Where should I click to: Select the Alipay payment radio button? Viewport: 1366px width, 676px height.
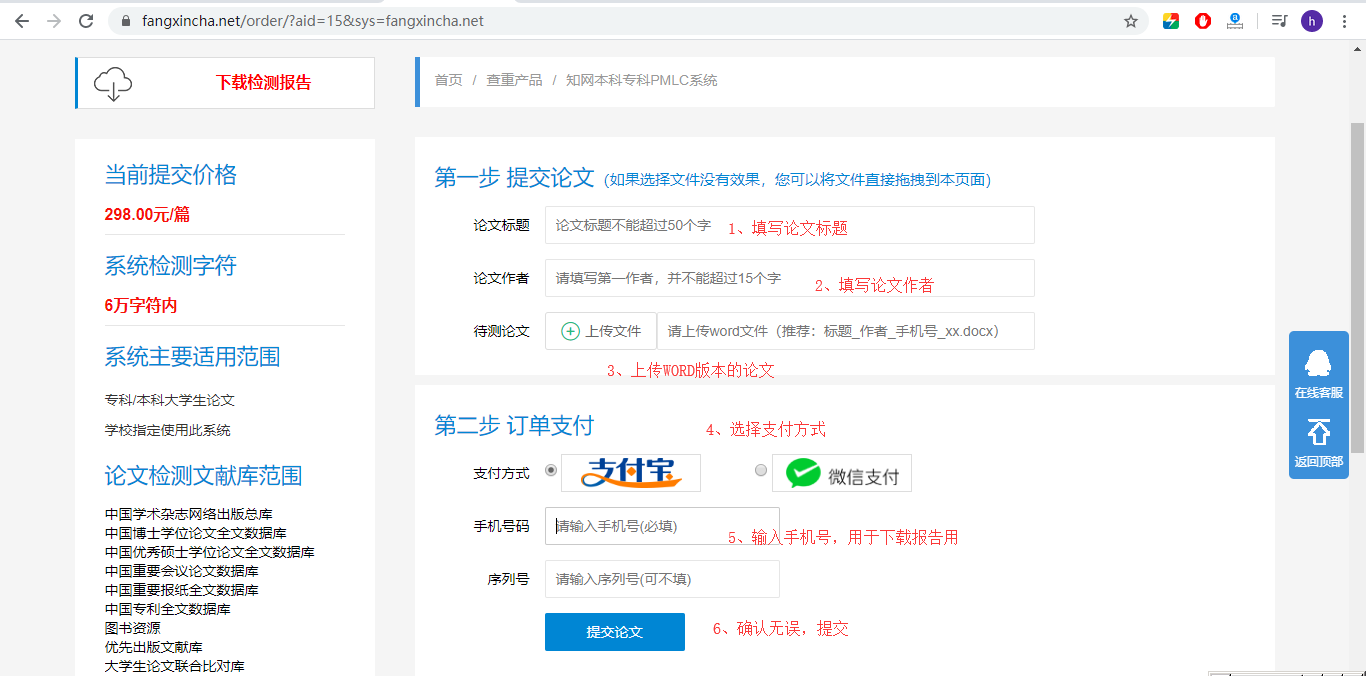[x=551, y=470]
